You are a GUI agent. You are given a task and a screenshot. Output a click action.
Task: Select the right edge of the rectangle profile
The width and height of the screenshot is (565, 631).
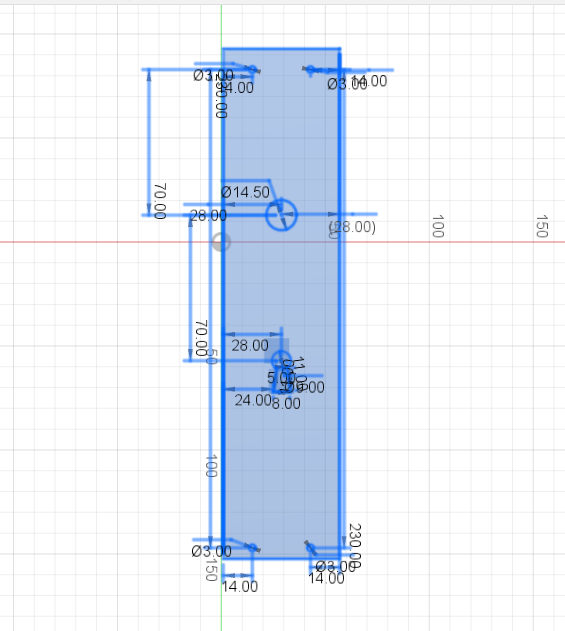click(340, 303)
